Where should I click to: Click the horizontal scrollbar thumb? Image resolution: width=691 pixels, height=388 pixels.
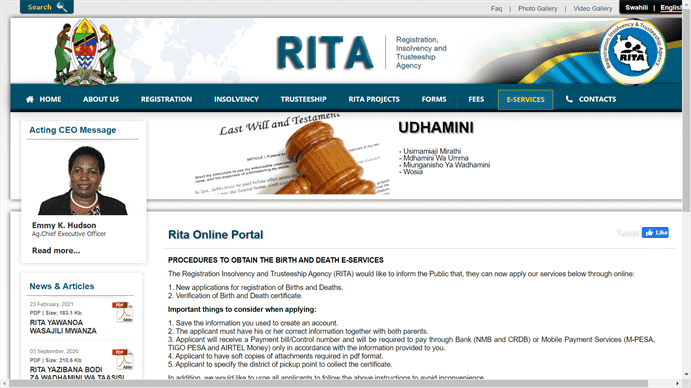click(x=328, y=384)
